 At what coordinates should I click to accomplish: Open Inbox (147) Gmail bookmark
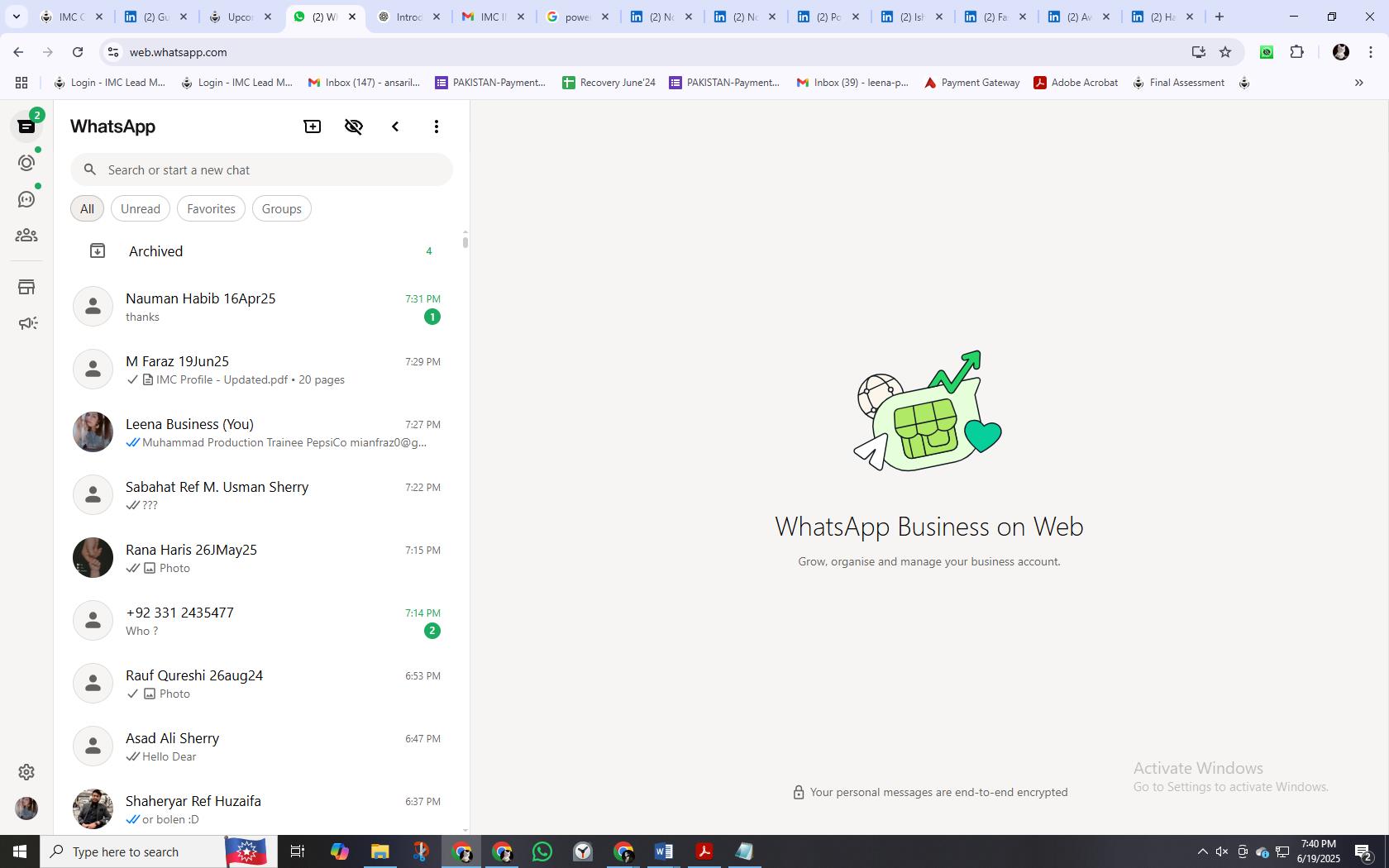pyautogui.click(x=364, y=83)
